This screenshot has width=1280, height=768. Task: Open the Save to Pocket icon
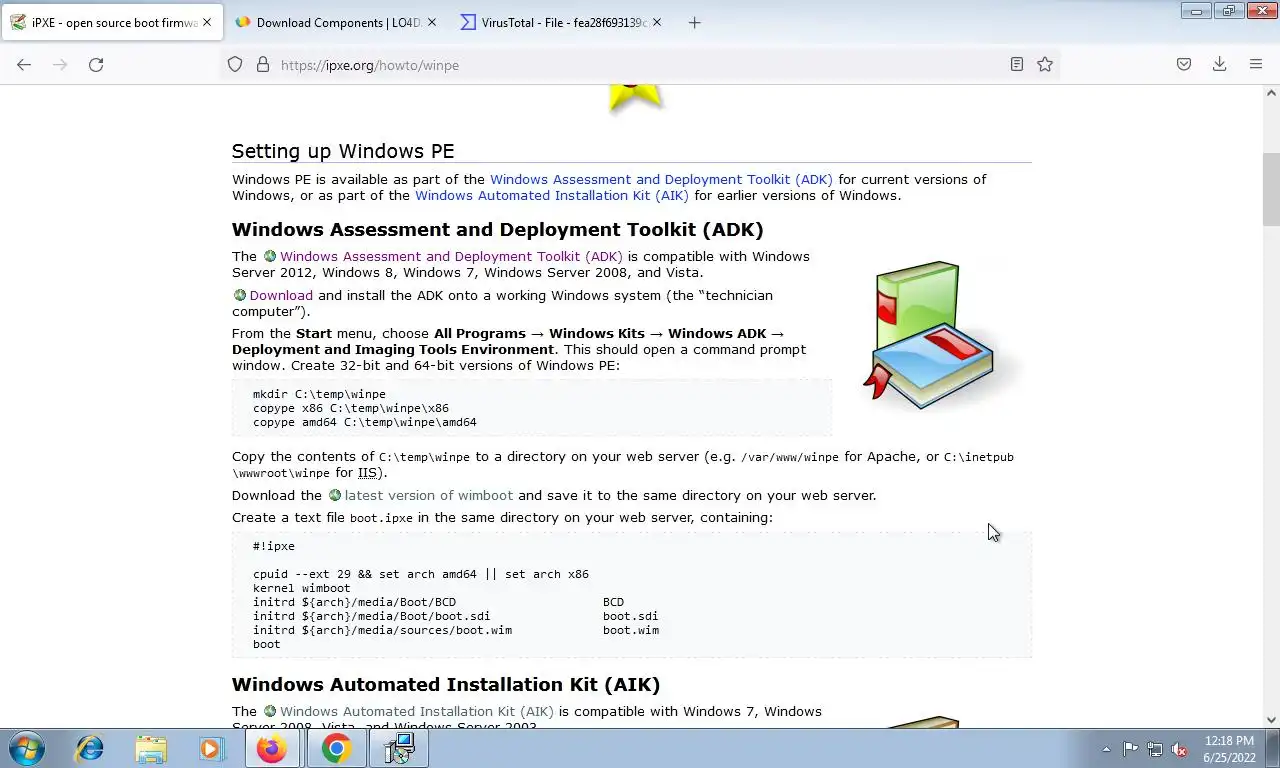tap(1184, 65)
